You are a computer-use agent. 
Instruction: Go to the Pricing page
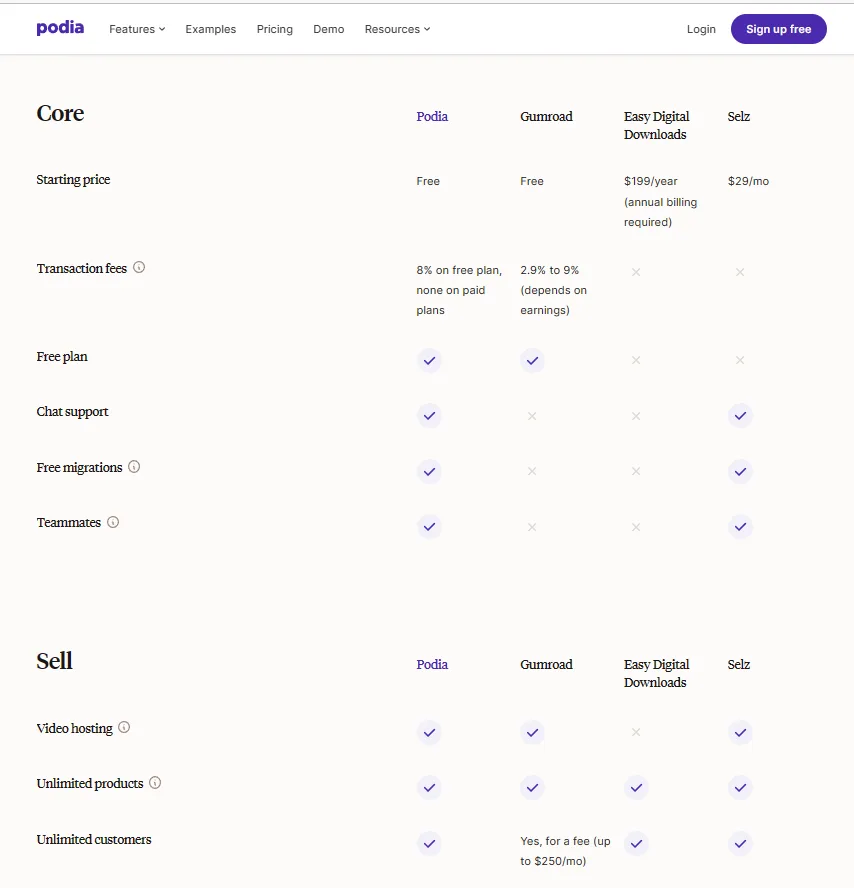274,29
